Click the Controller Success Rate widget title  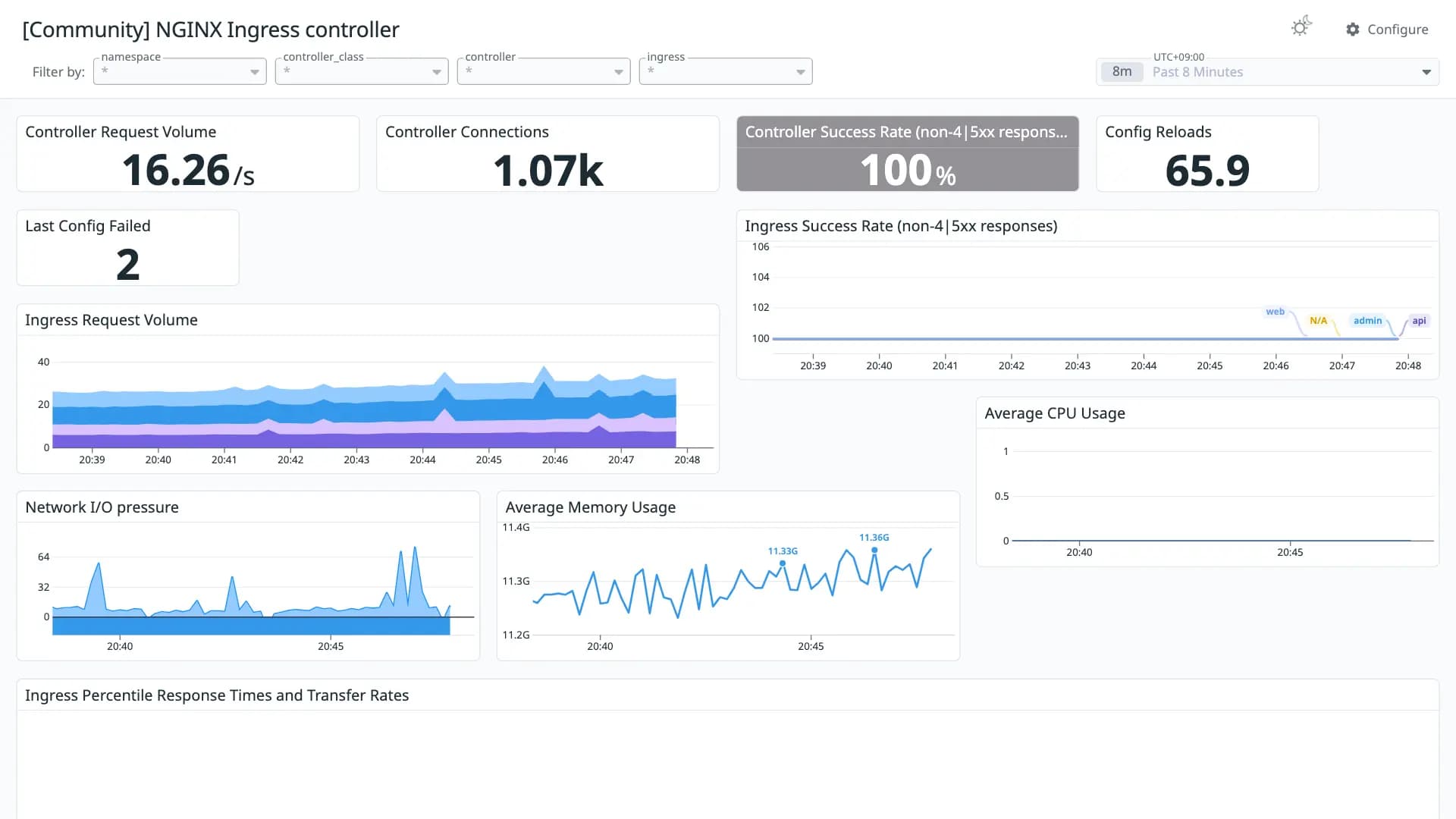tap(906, 132)
